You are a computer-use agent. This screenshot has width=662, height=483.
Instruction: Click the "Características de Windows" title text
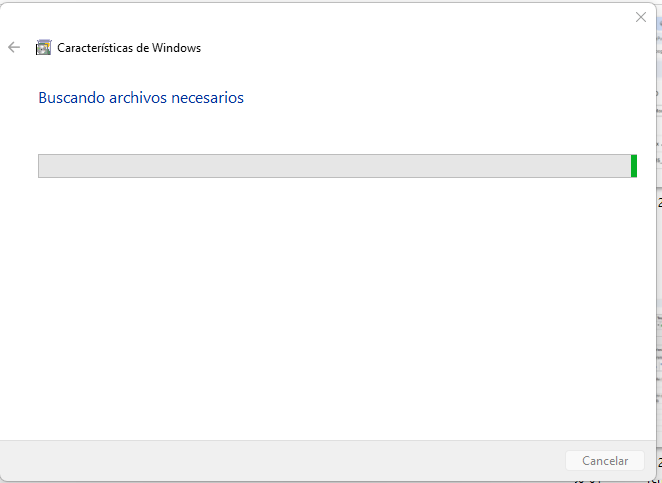tap(129, 47)
